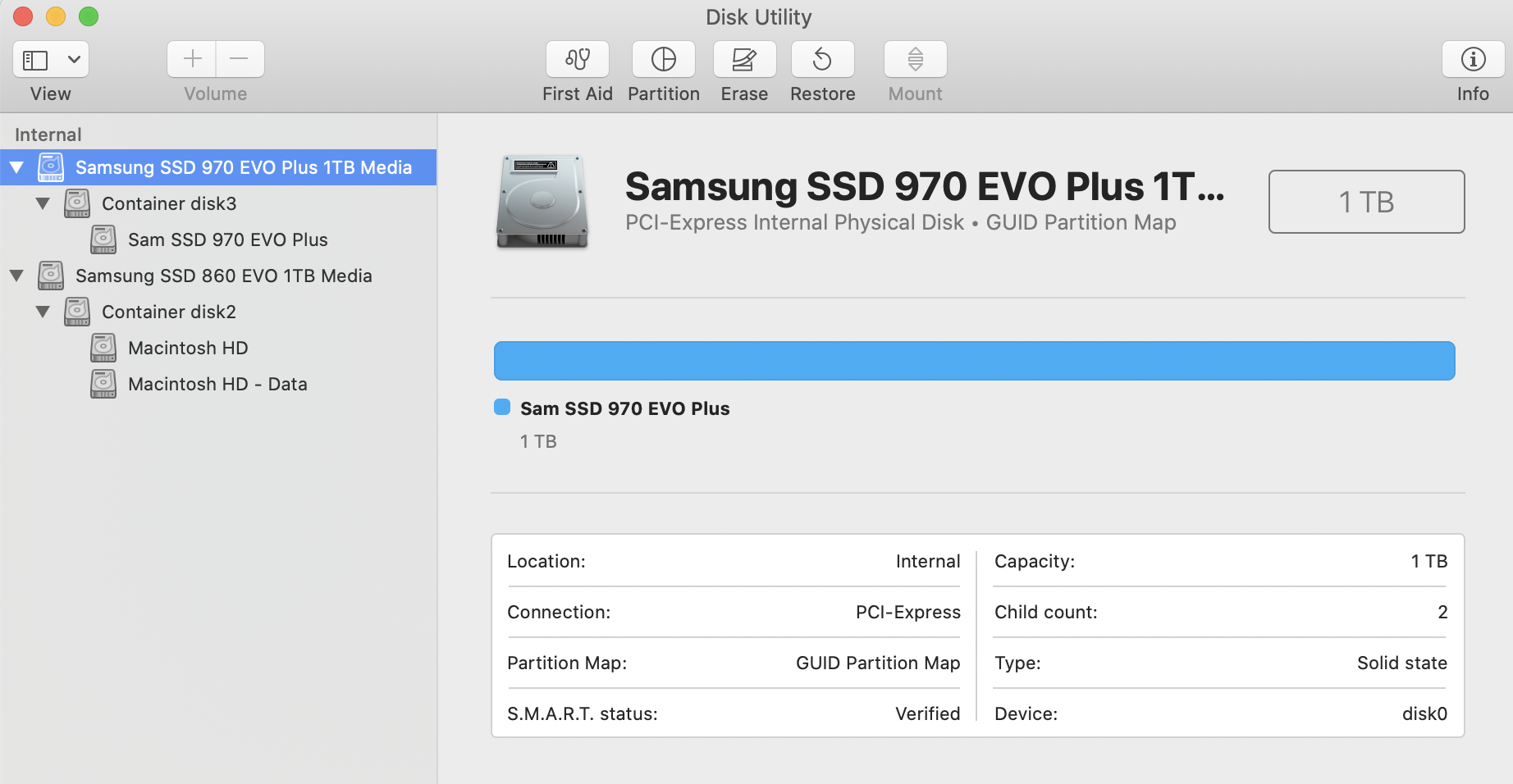Image resolution: width=1513 pixels, height=784 pixels.
Task: Click the Sam SSD 970 EVO Plus legend label
Action: [x=624, y=408]
